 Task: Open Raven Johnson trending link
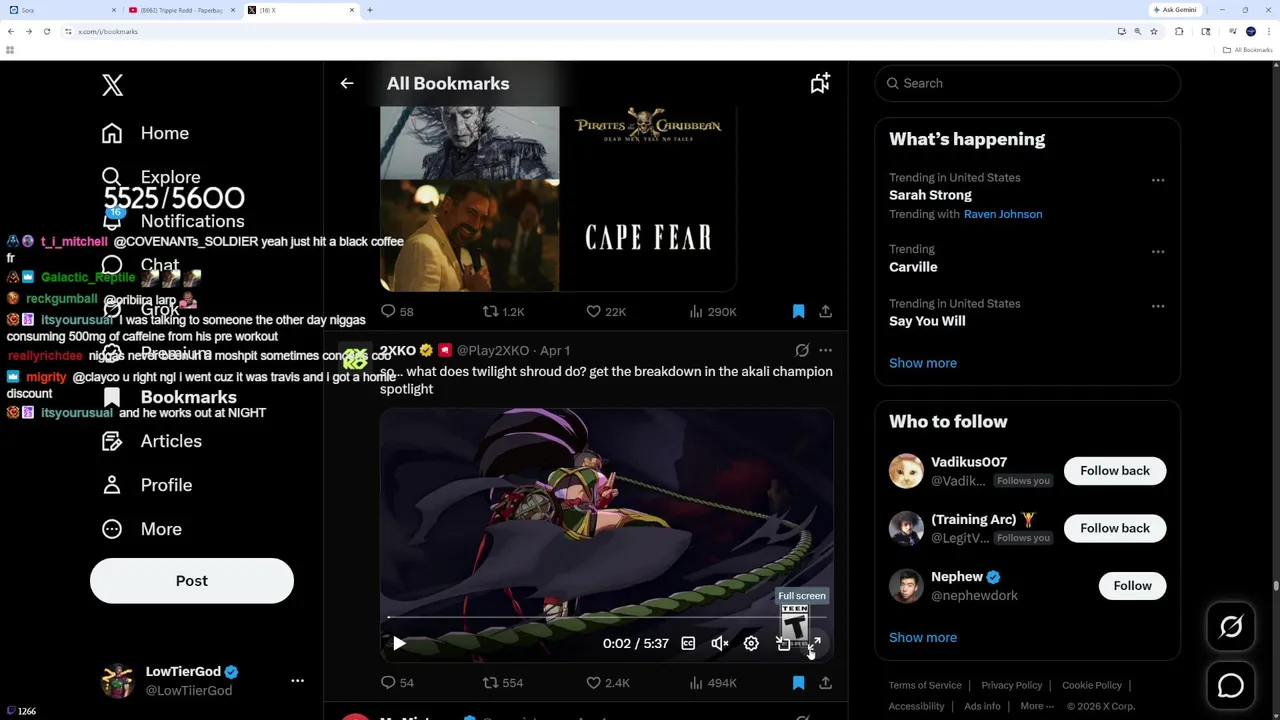click(x=1003, y=214)
